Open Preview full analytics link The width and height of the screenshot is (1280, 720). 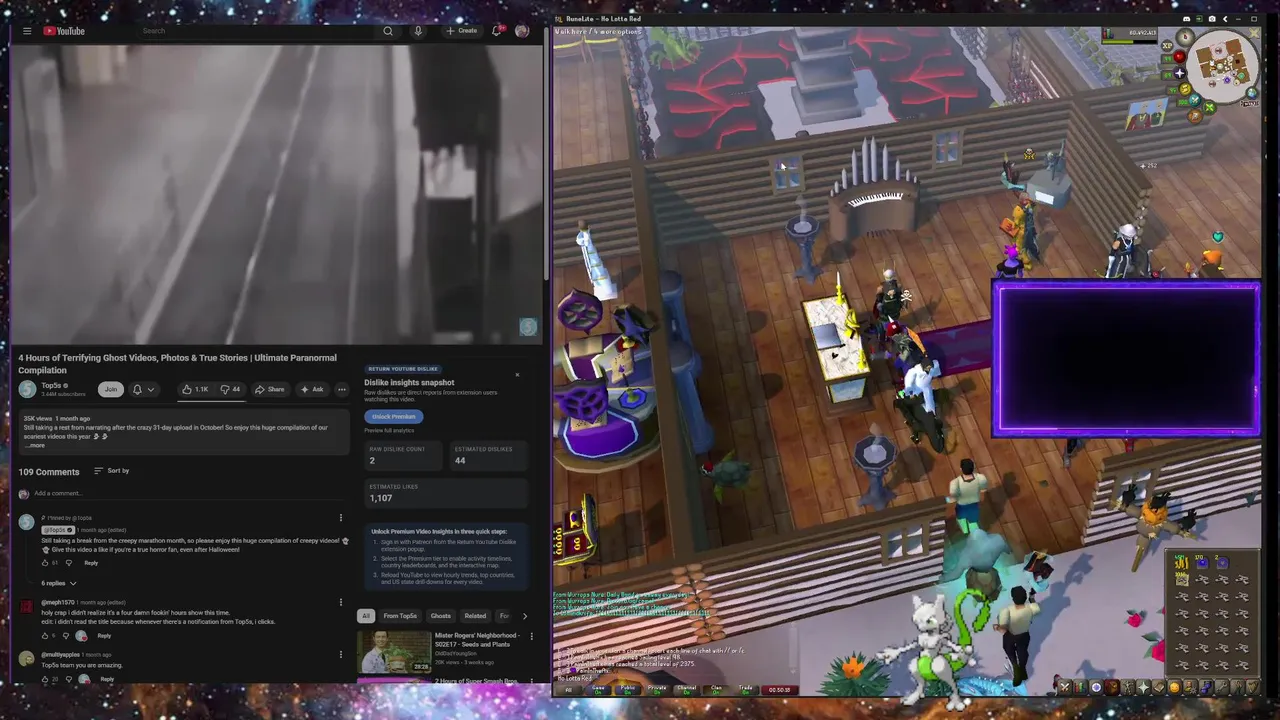(389, 430)
